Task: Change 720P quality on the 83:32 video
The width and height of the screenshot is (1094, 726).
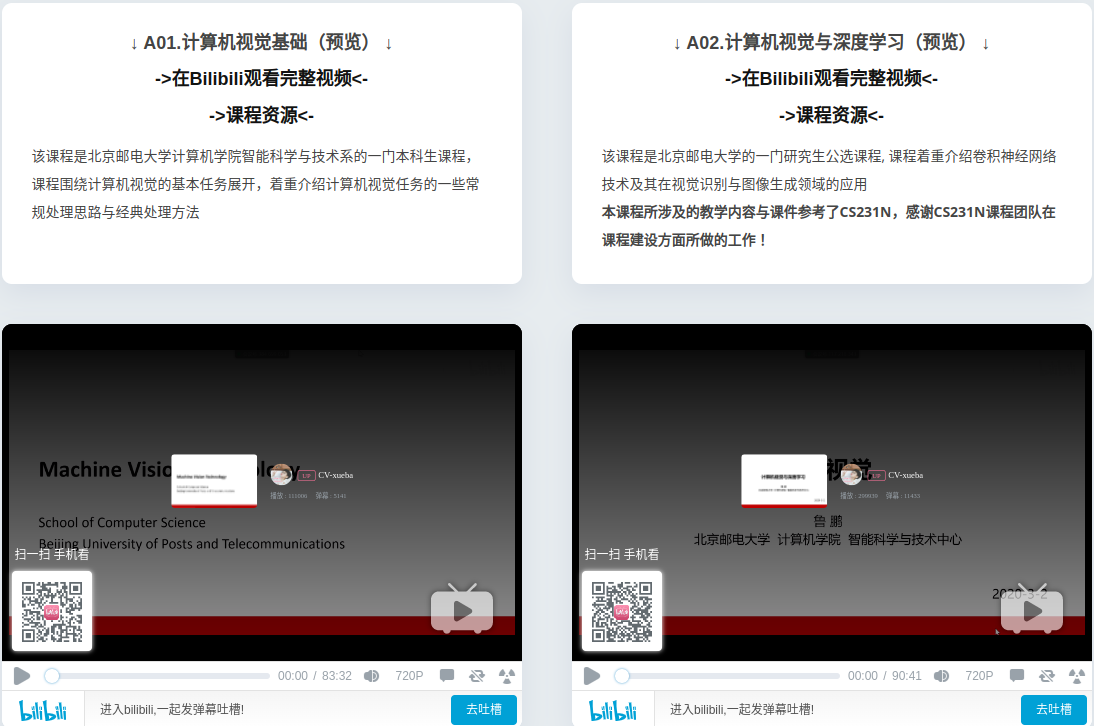Action: (x=409, y=676)
